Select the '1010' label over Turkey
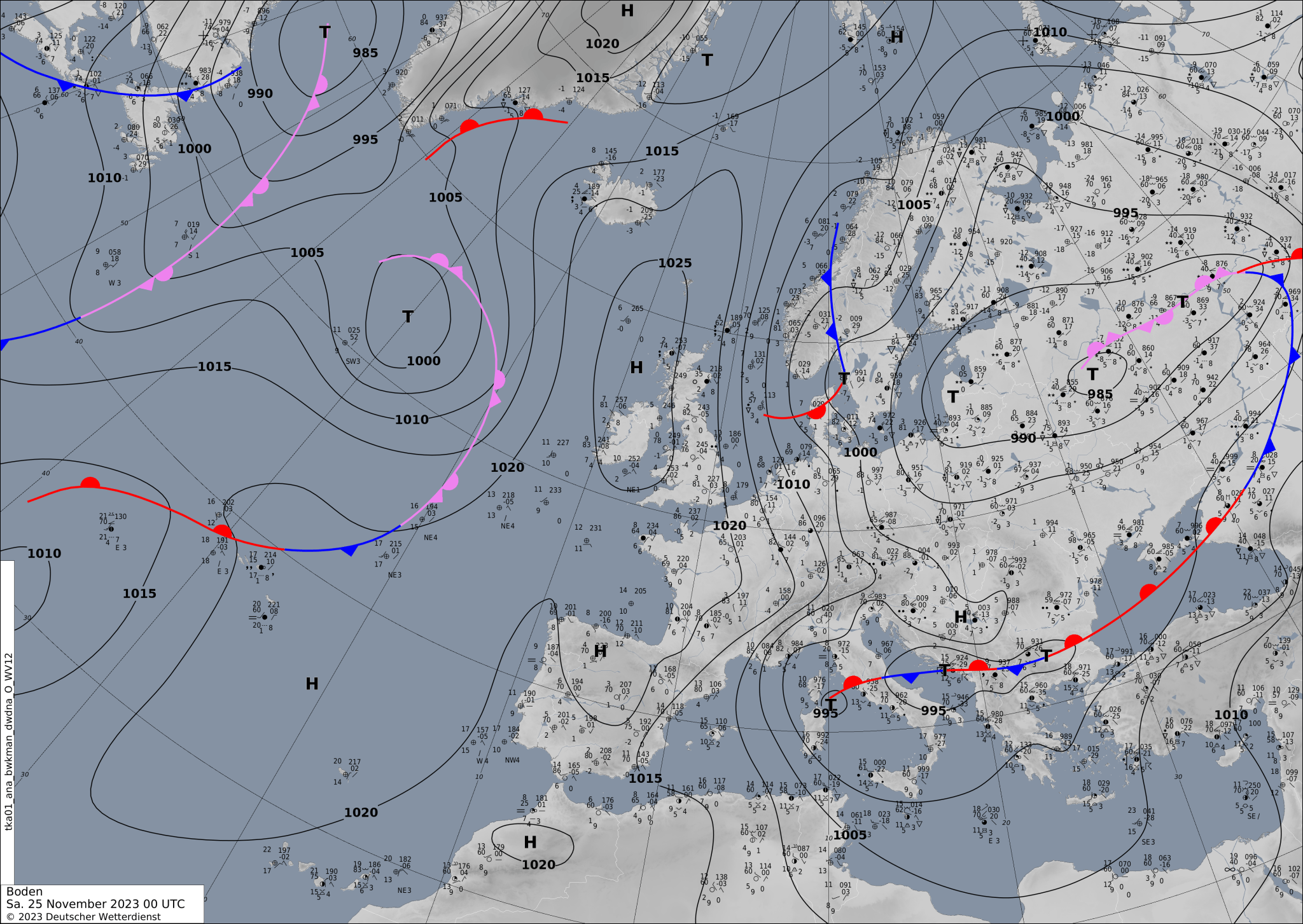 pos(1231,715)
